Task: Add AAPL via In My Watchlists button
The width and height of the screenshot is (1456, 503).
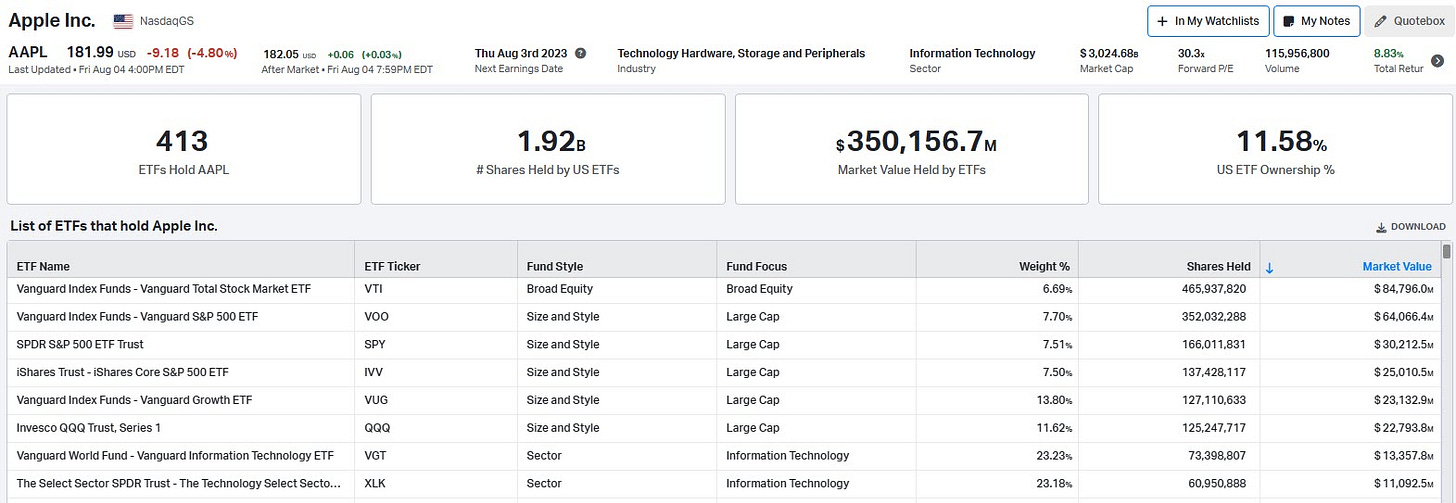Action: tap(1208, 21)
